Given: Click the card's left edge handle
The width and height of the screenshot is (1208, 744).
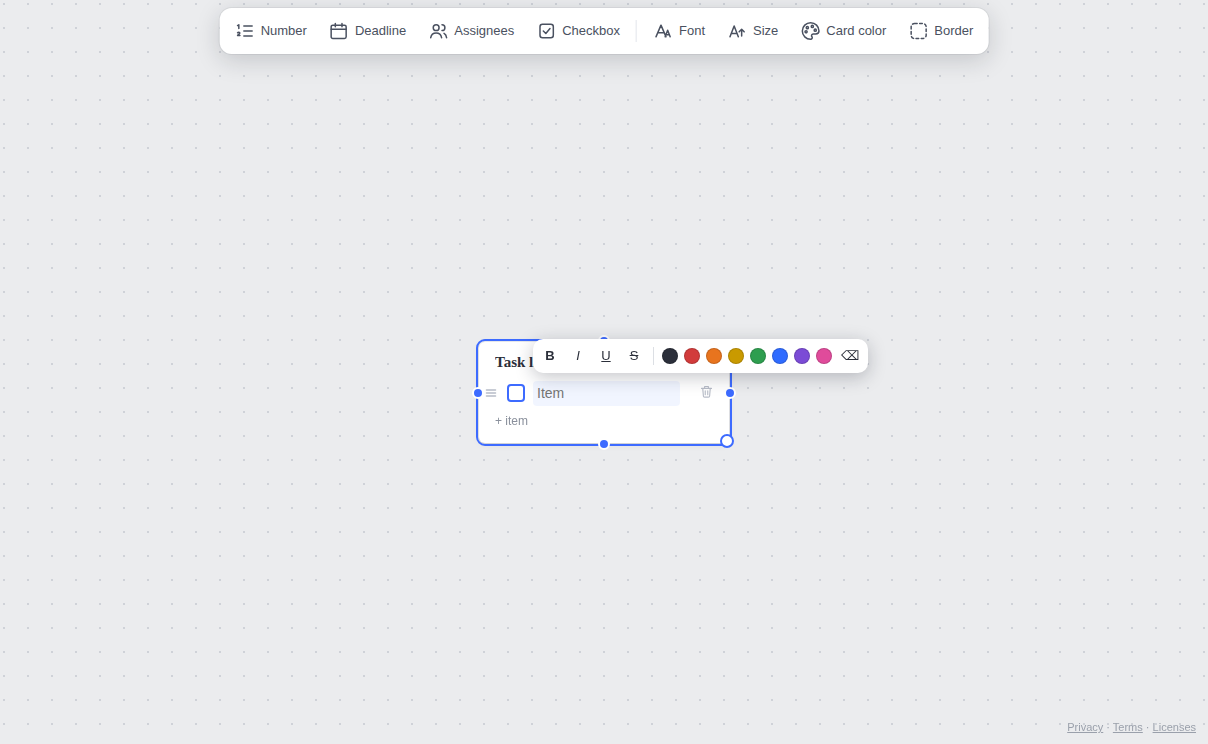Looking at the screenshot, I should pyautogui.click(x=478, y=393).
